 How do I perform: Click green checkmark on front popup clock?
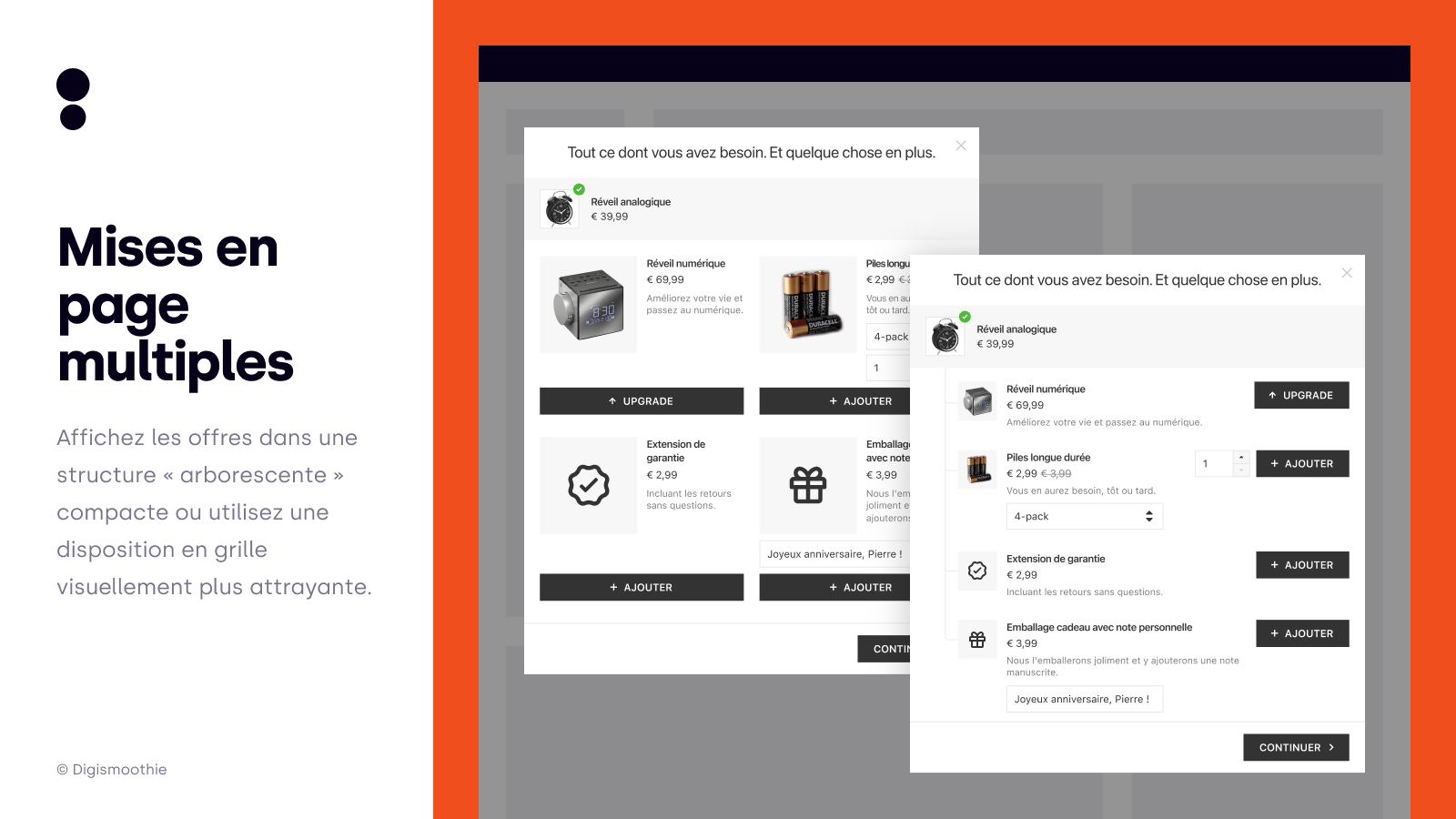click(965, 317)
